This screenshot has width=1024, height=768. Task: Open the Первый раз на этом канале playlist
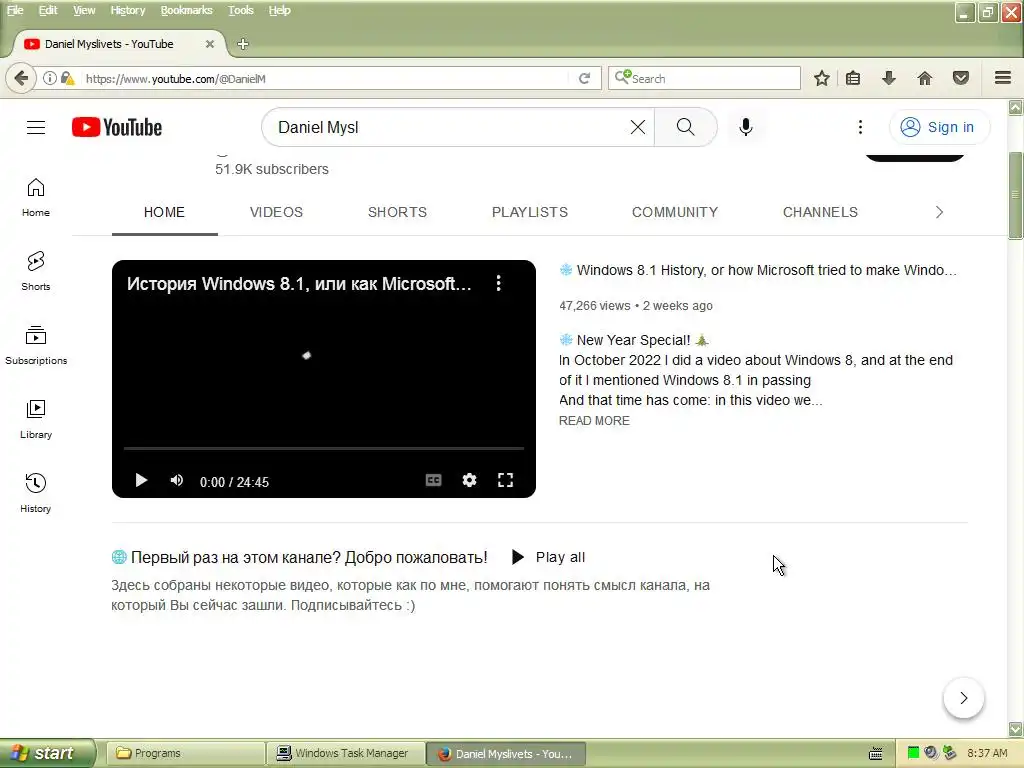[x=309, y=557]
